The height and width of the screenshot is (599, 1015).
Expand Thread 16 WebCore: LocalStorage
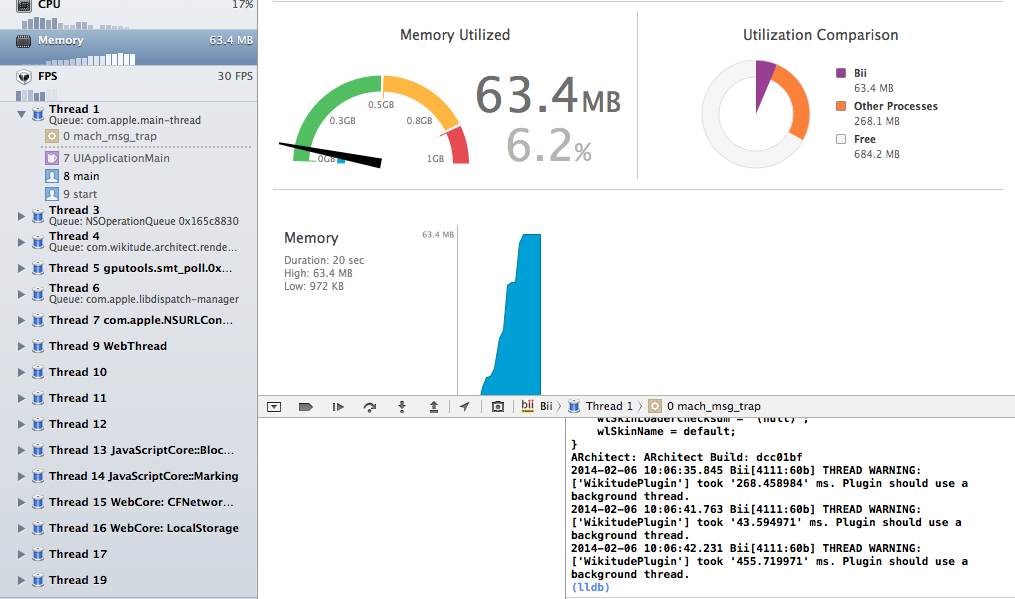click(21, 528)
